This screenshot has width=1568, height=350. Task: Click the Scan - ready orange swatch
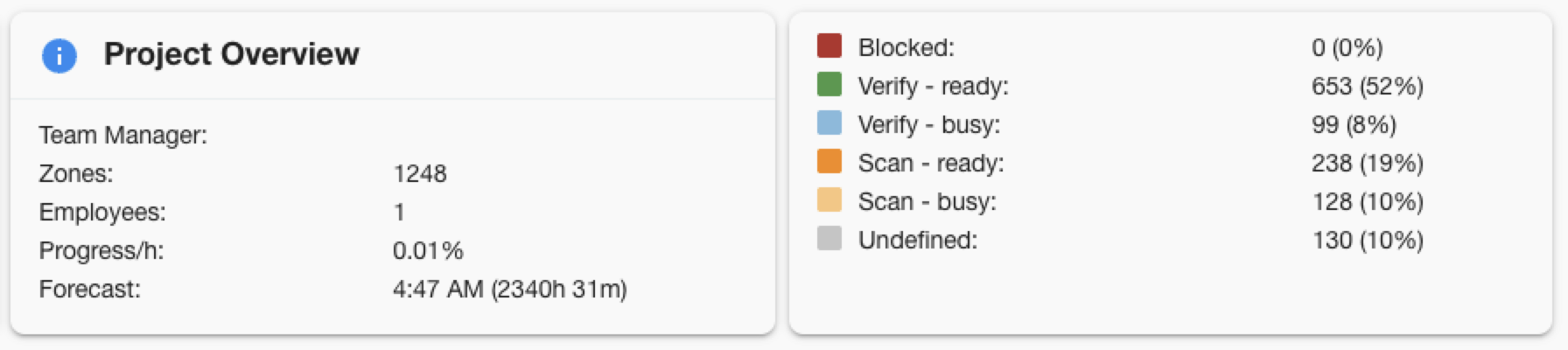[829, 162]
